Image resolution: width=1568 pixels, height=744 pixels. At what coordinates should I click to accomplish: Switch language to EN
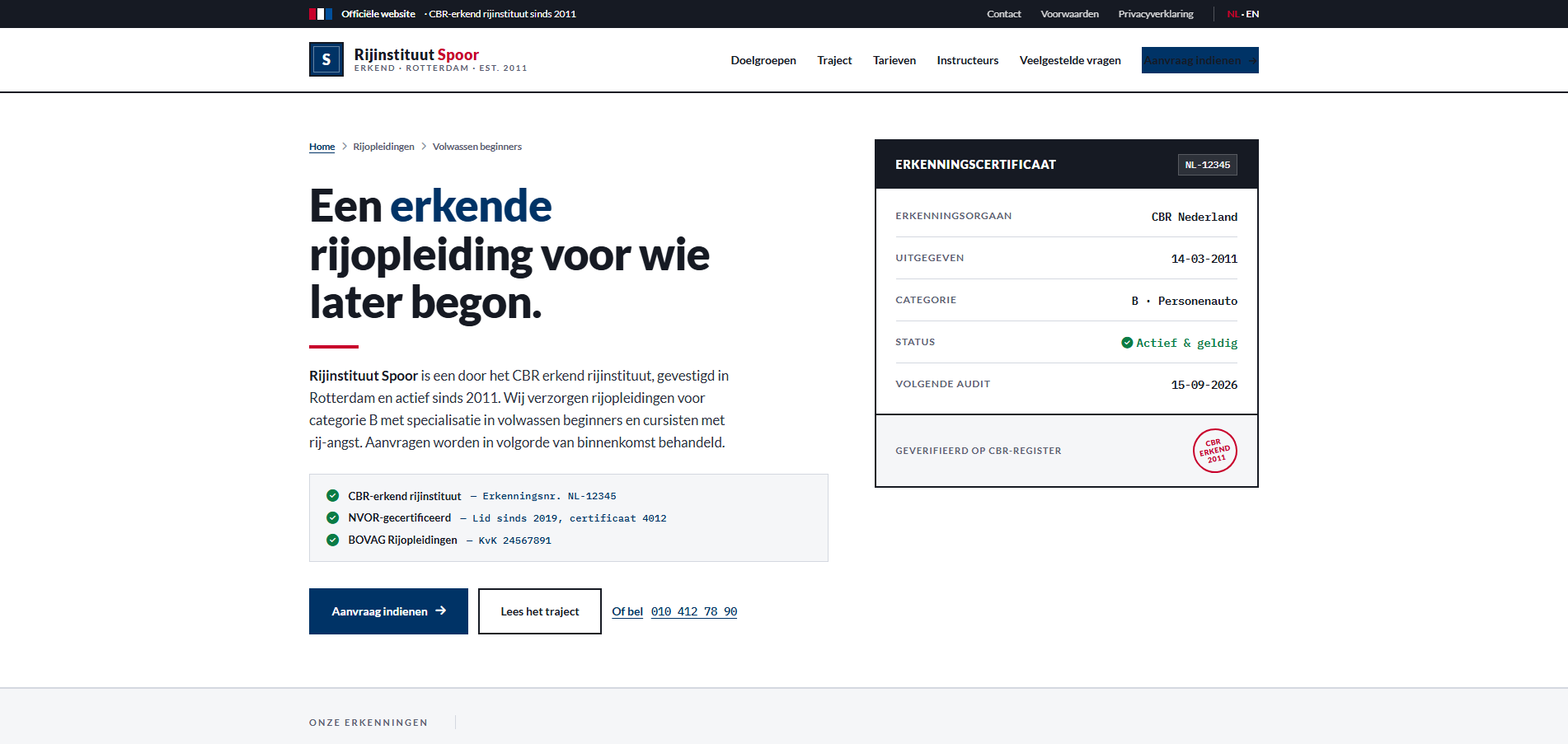coord(1252,14)
